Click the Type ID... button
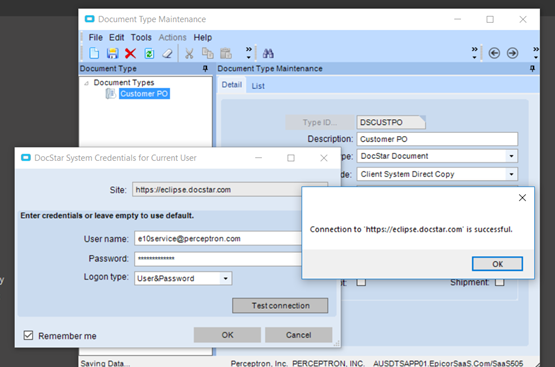 pos(320,122)
